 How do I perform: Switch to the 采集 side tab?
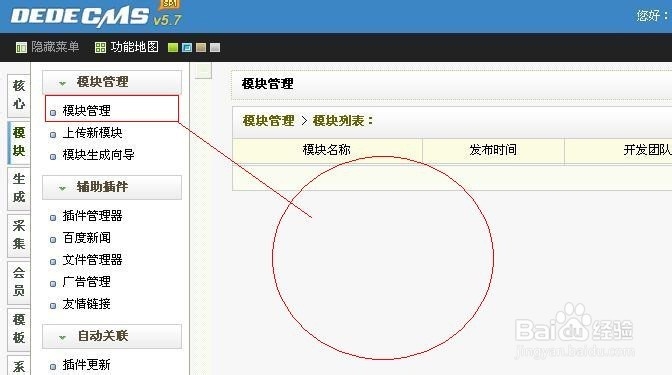click(19, 235)
